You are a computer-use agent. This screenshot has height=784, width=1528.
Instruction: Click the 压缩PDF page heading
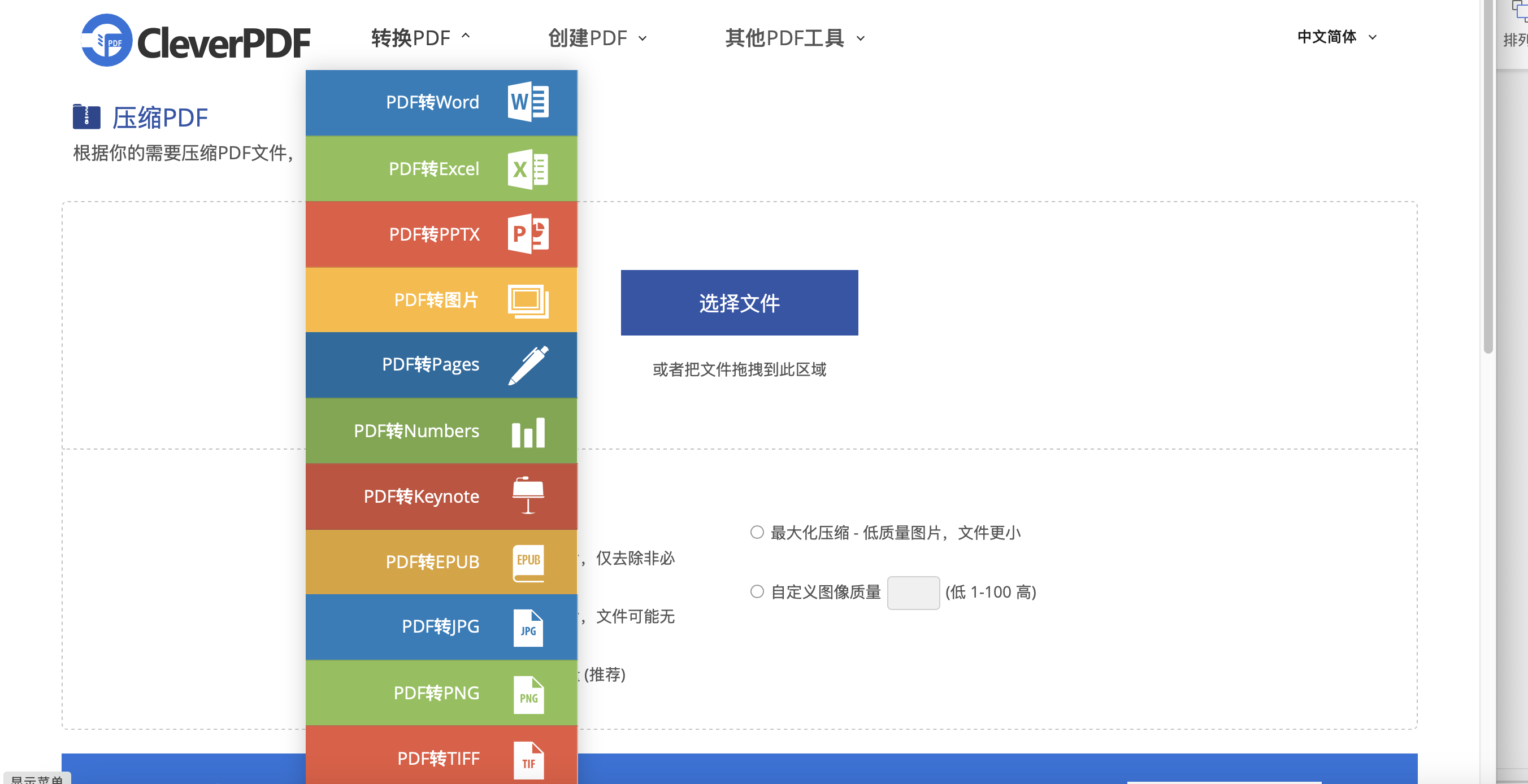coord(160,117)
